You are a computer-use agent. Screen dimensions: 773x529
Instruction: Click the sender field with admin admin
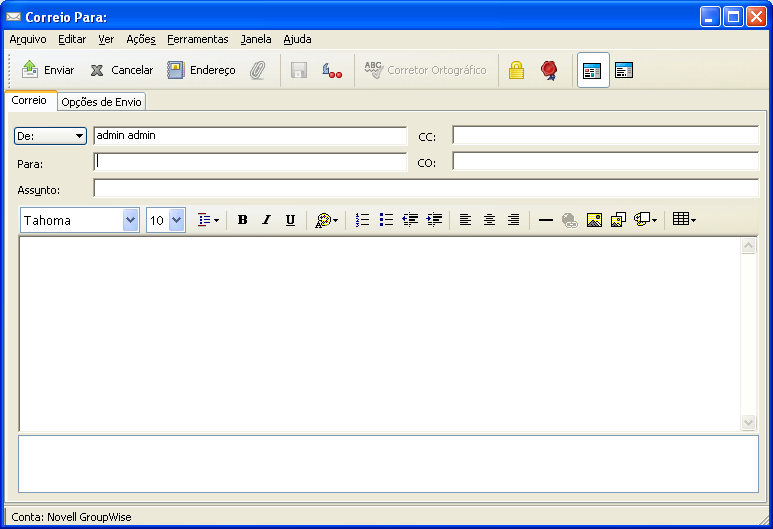250,136
